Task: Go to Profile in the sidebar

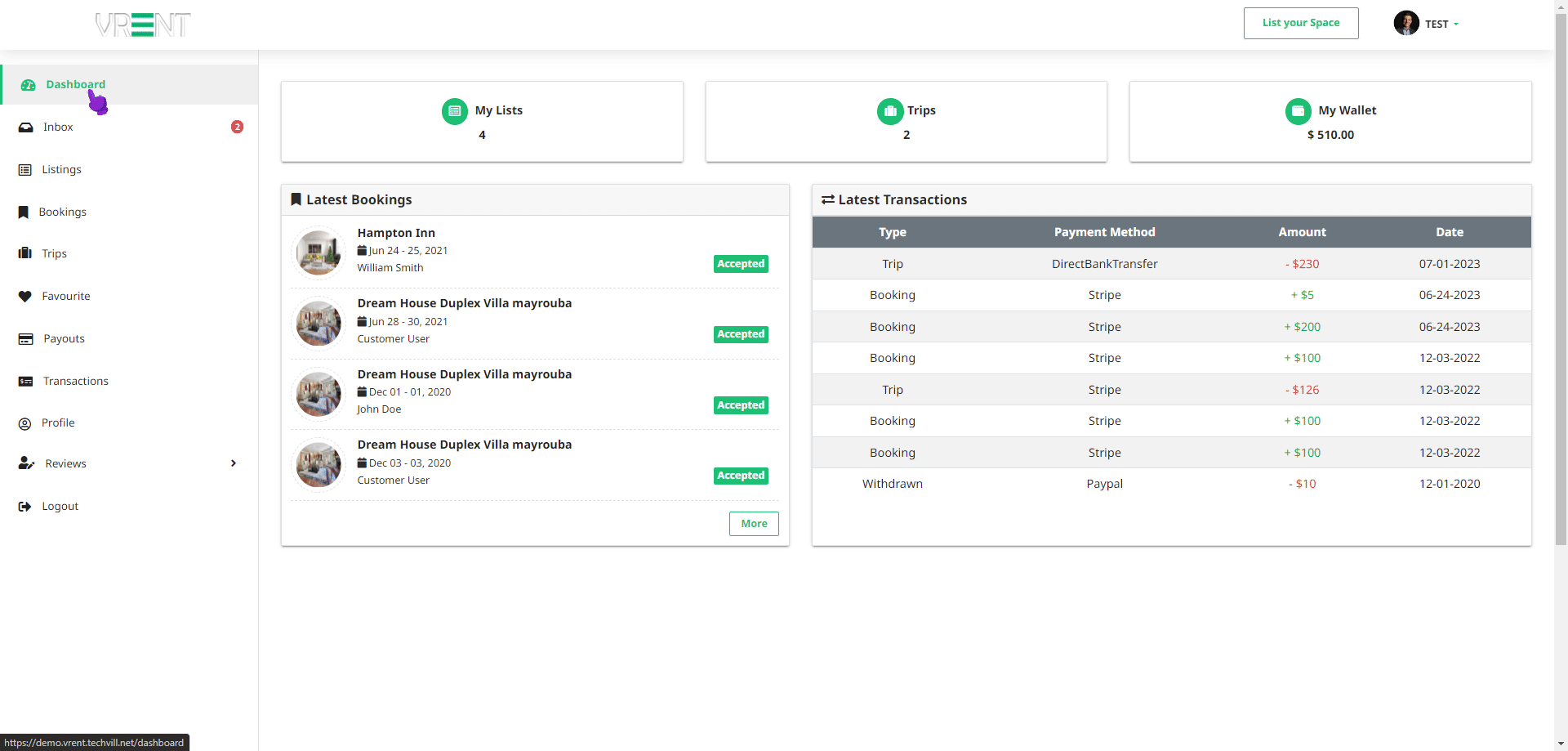Action: pyautogui.click(x=58, y=423)
